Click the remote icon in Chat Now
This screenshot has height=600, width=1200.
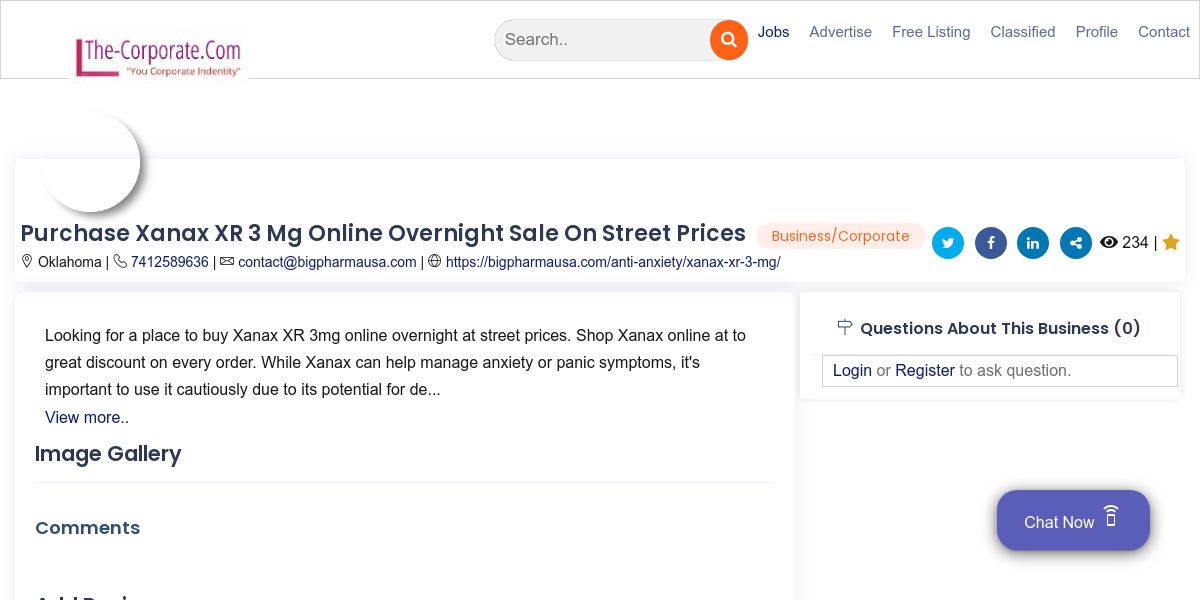pyautogui.click(x=1111, y=516)
